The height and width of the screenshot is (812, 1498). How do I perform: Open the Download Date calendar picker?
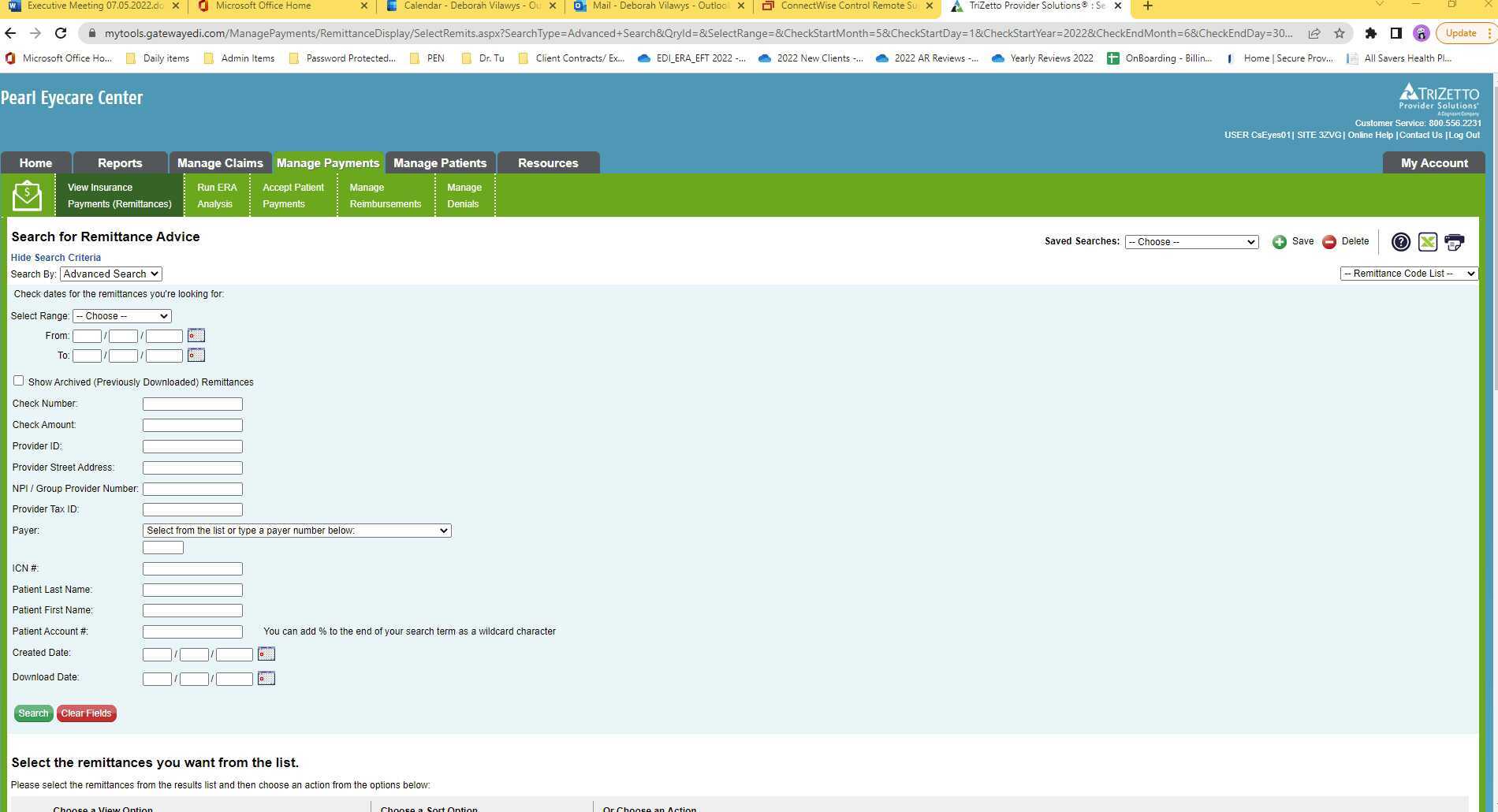(x=266, y=678)
